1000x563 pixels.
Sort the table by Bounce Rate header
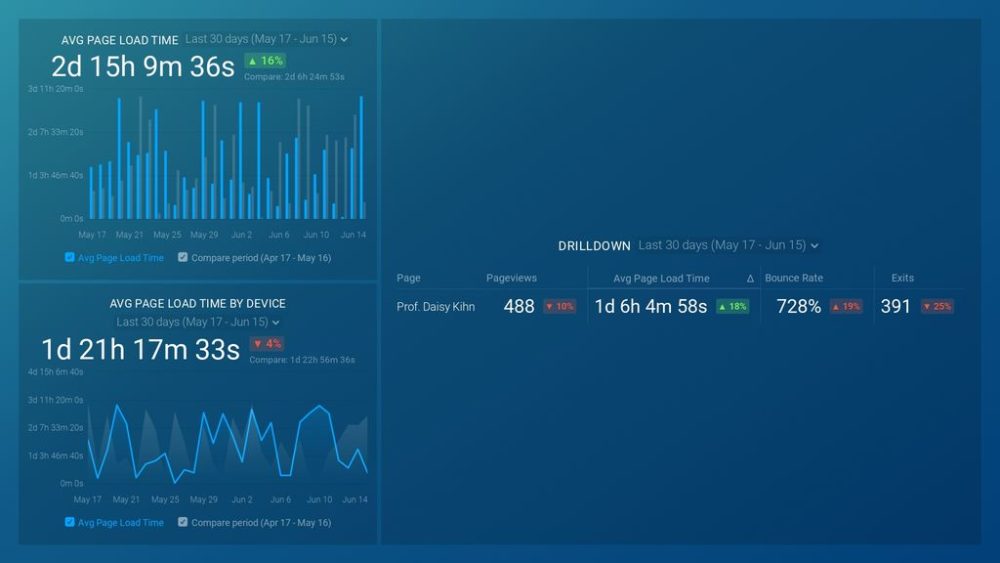pyautogui.click(x=793, y=278)
